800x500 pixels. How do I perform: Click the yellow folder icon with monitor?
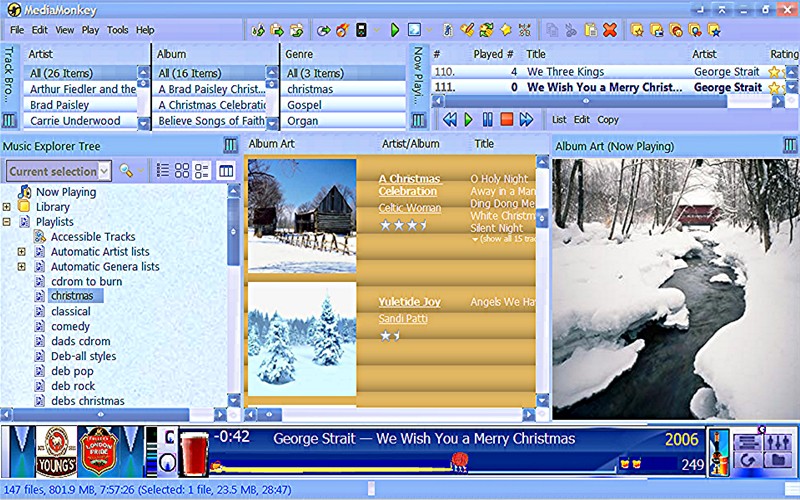click(656, 30)
